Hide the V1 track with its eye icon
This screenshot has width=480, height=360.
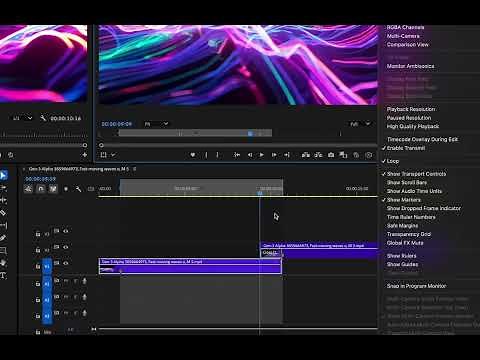(66, 263)
